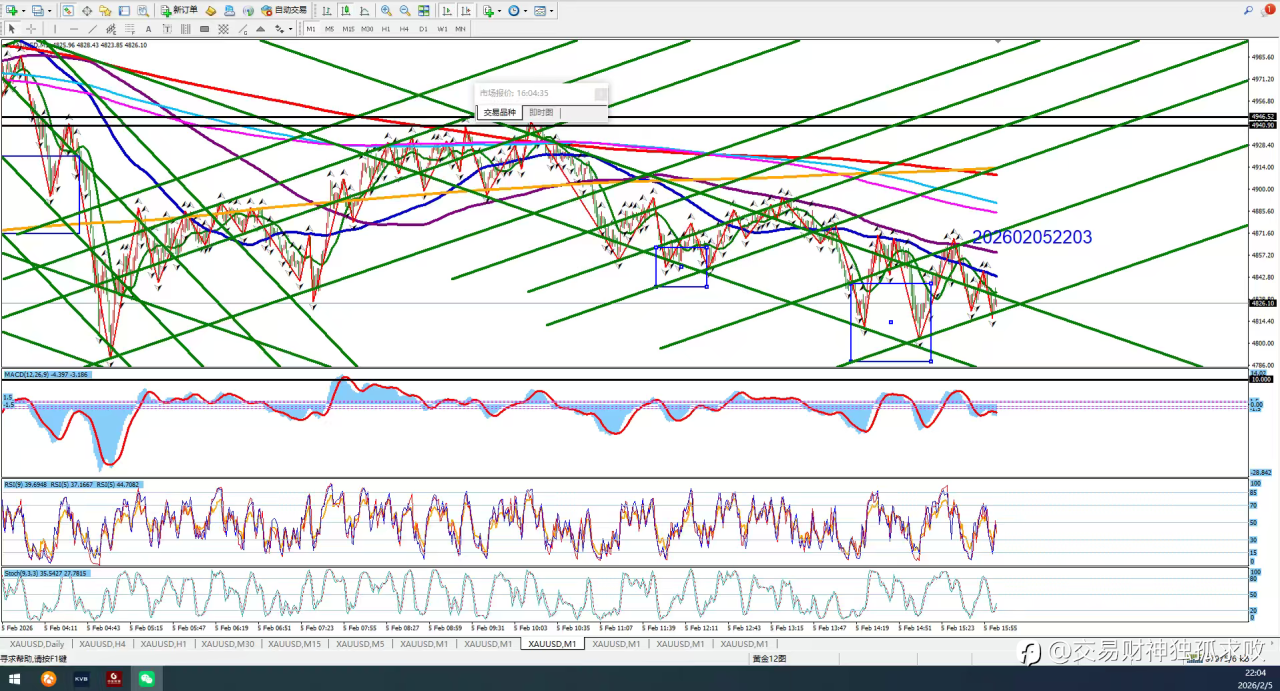Toggle 自动交易 auto trading

tap(284, 10)
